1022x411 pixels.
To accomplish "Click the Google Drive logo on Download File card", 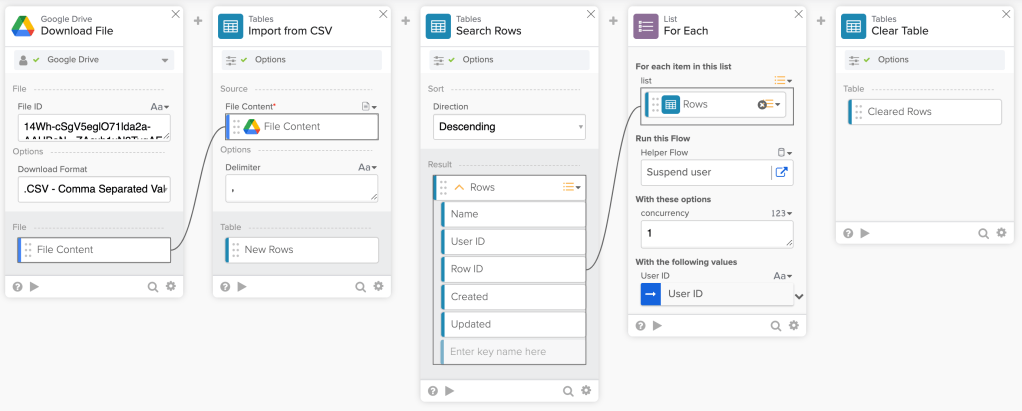I will tap(23, 26).
